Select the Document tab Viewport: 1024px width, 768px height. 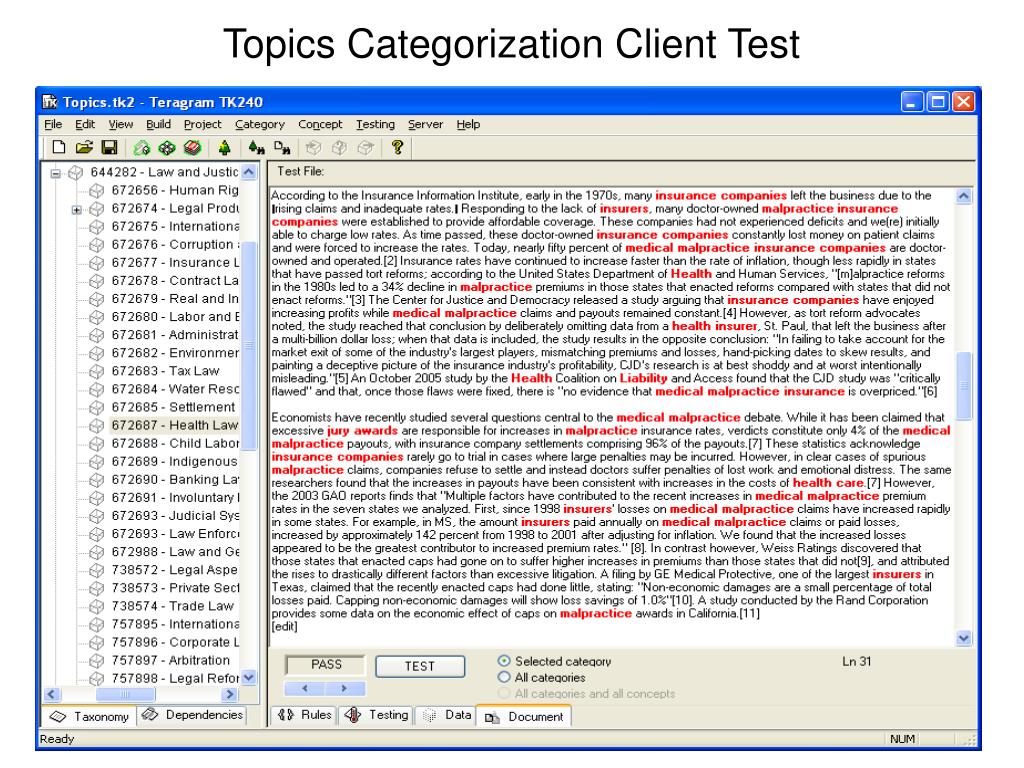click(524, 716)
